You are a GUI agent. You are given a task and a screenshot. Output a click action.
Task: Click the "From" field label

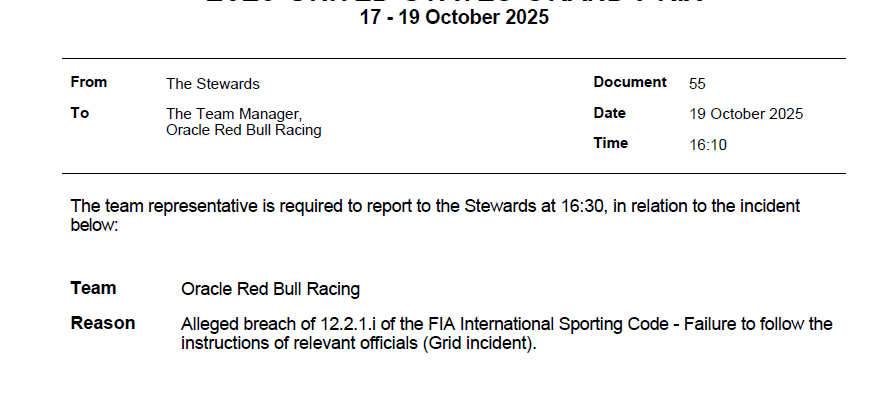click(x=89, y=82)
